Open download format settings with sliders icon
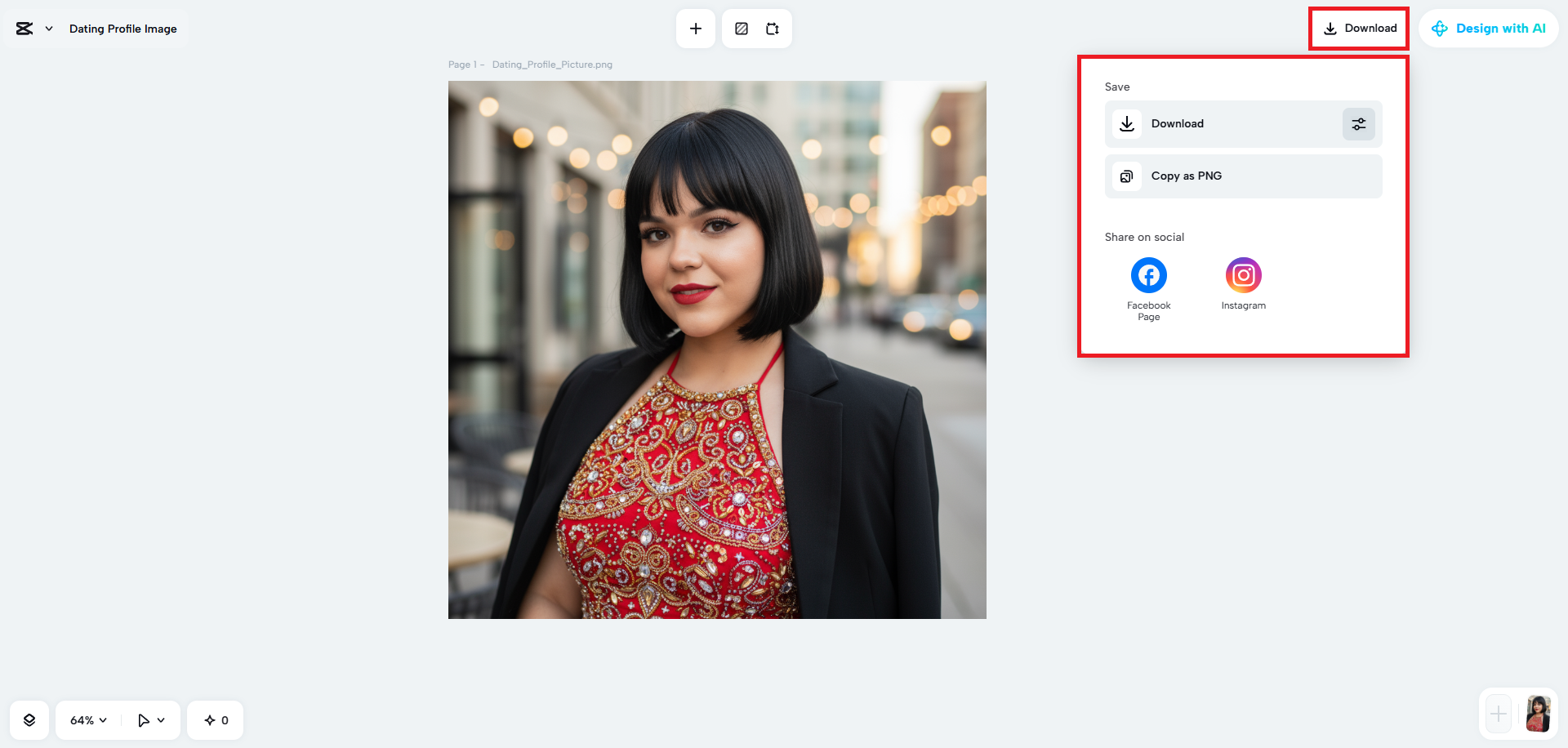The width and height of the screenshot is (1568, 748). (x=1358, y=123)
